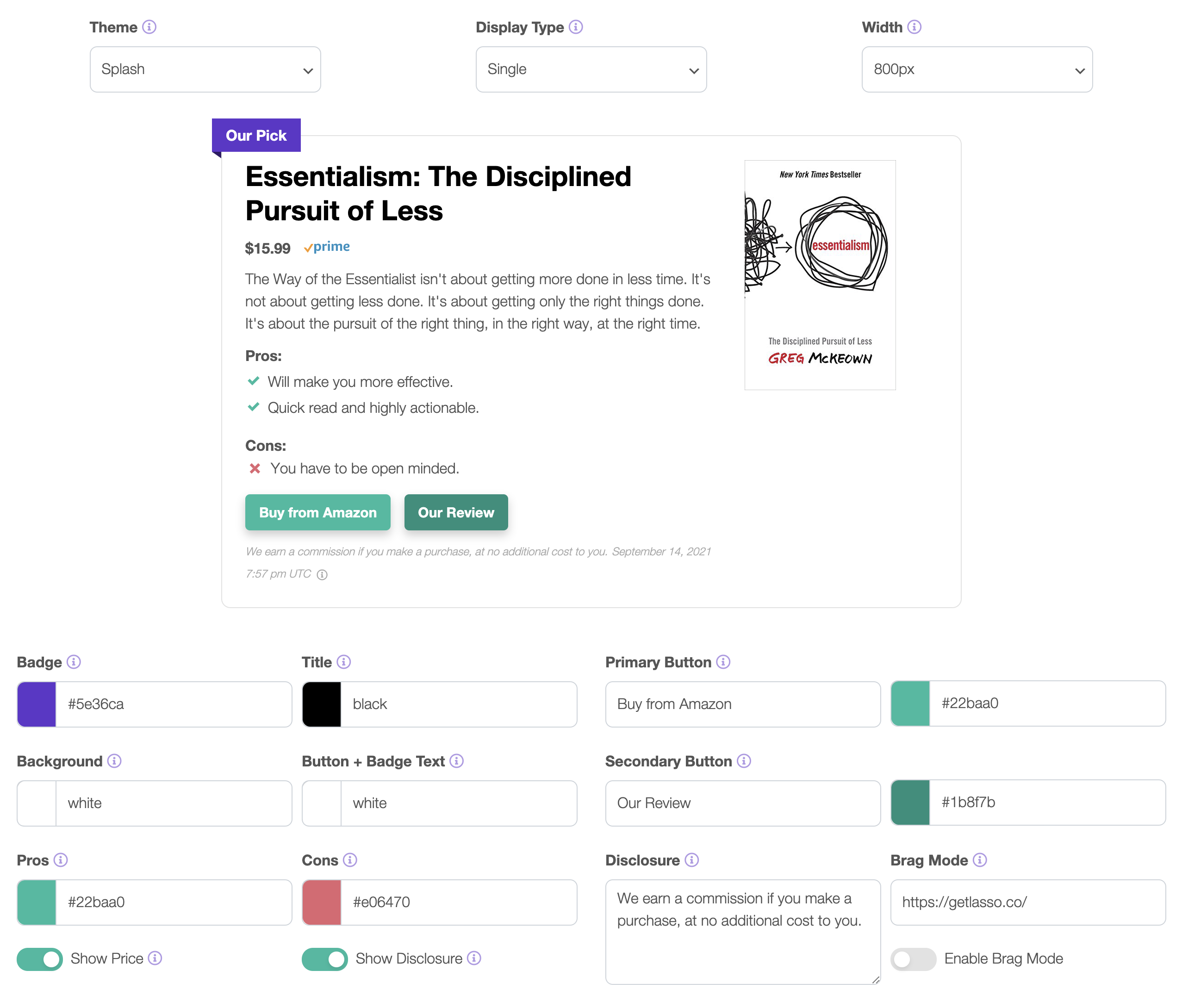Click the info icon beside Badge label

pos(74,662)
